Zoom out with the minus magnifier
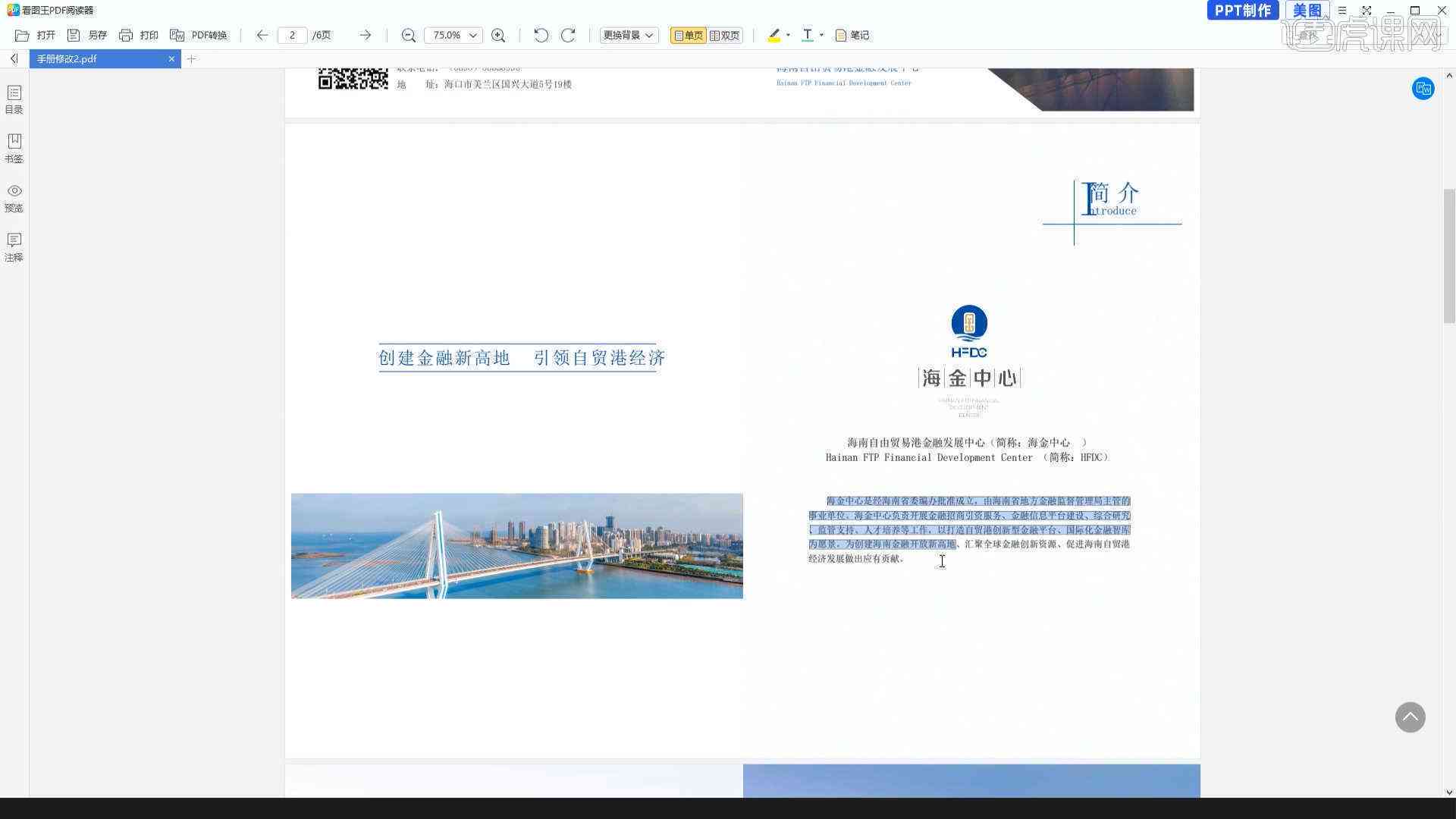 click(408, 35)
